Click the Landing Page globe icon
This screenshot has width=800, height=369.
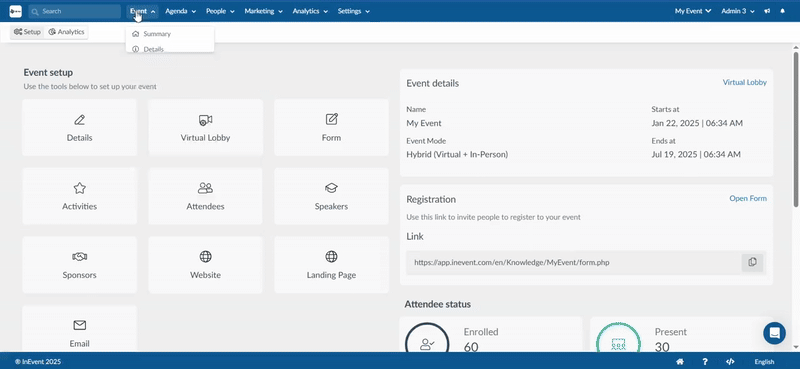tap(332, 256)
